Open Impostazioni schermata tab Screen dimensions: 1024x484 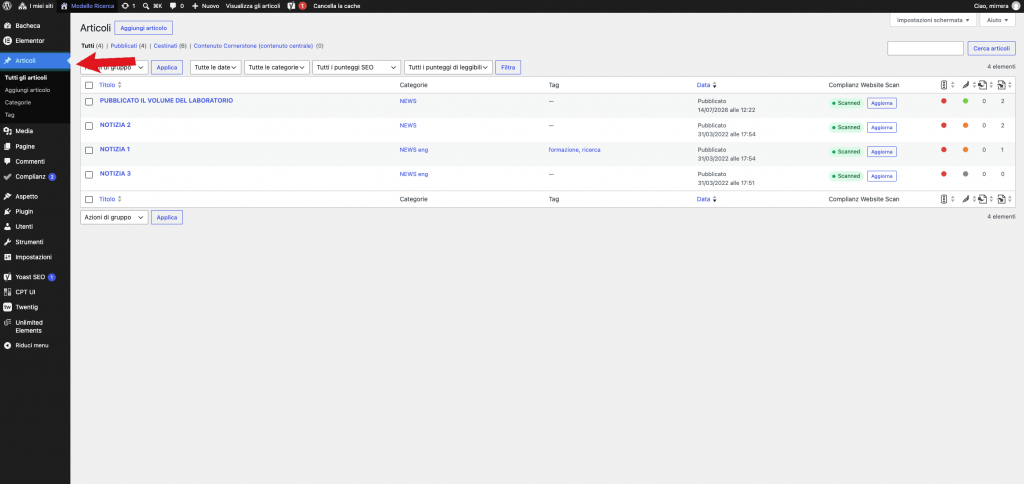(x=933, y=20)
